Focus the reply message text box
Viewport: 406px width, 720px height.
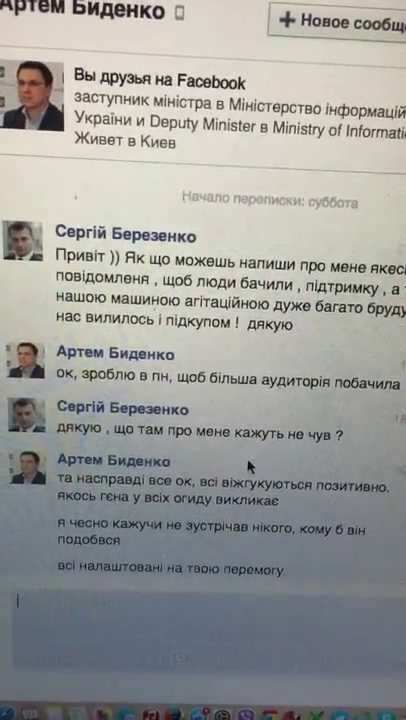coord(209,628)
